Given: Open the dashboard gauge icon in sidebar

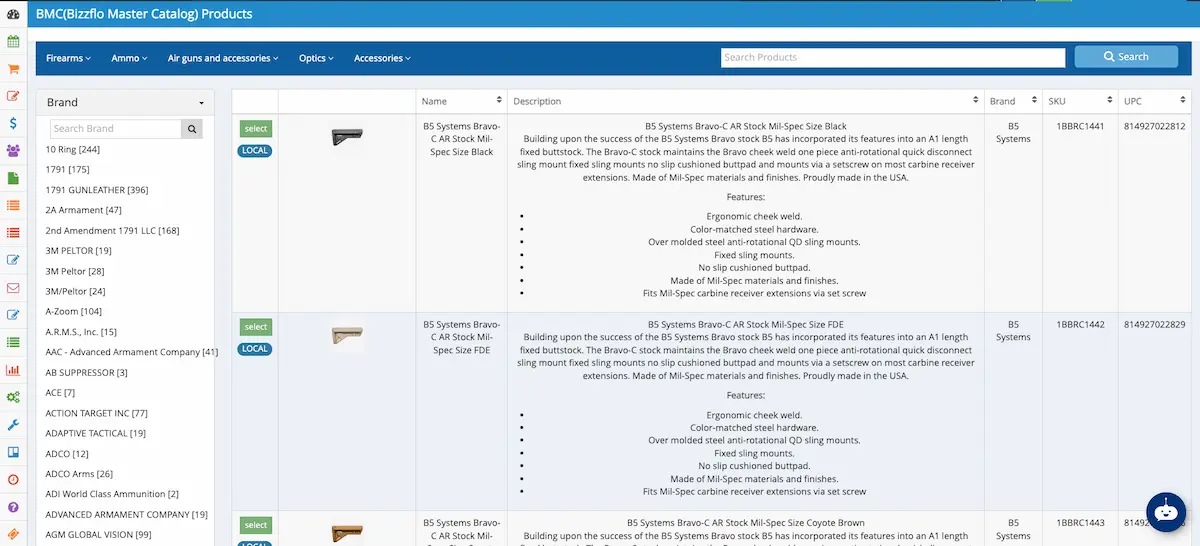Looking at the screenshot, I should click(13, 14).
